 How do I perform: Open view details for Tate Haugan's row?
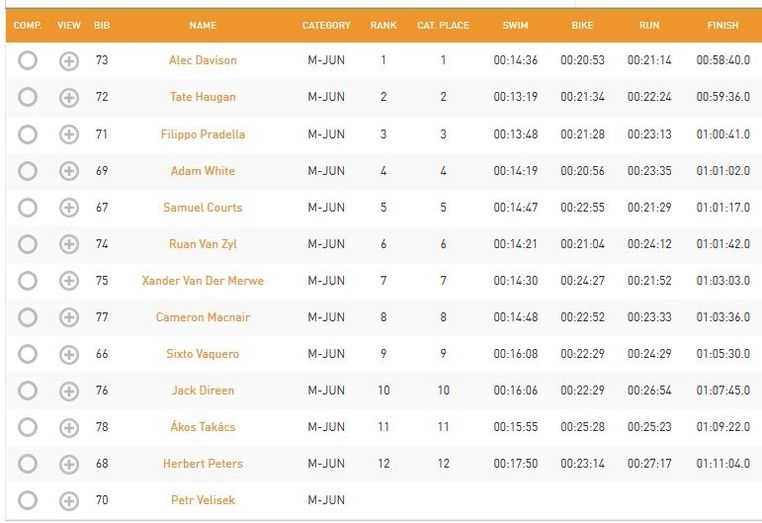pos(69,98)
